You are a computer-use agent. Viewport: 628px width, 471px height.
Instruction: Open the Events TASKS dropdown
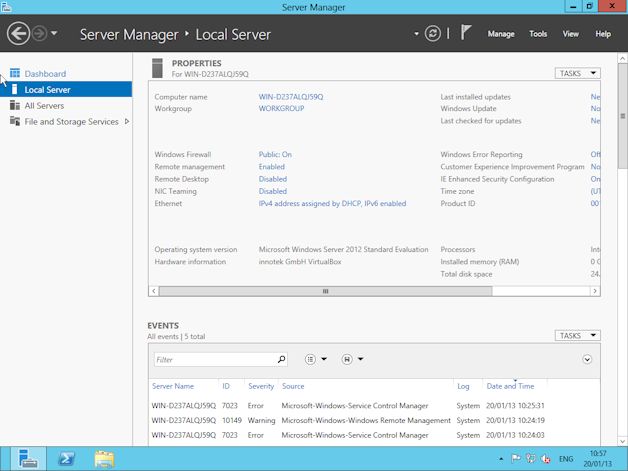click(577, 336)
